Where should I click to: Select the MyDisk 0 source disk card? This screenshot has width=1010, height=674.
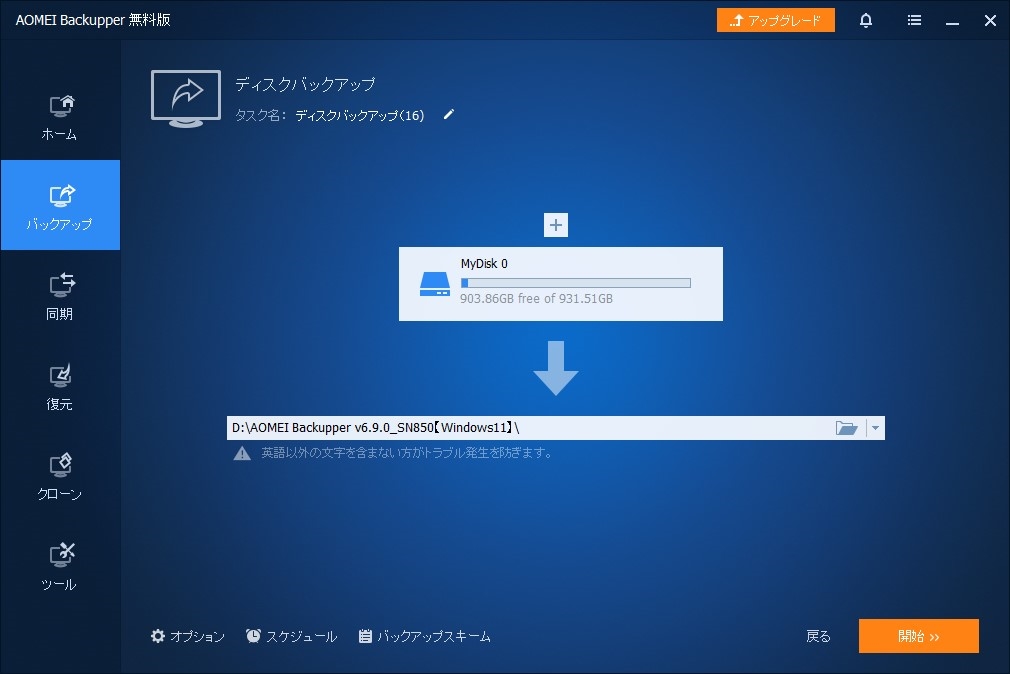[560, 284]
